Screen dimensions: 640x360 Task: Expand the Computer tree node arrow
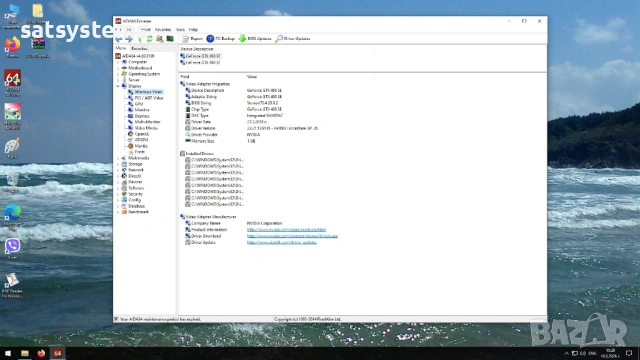[x=118, y=62]
